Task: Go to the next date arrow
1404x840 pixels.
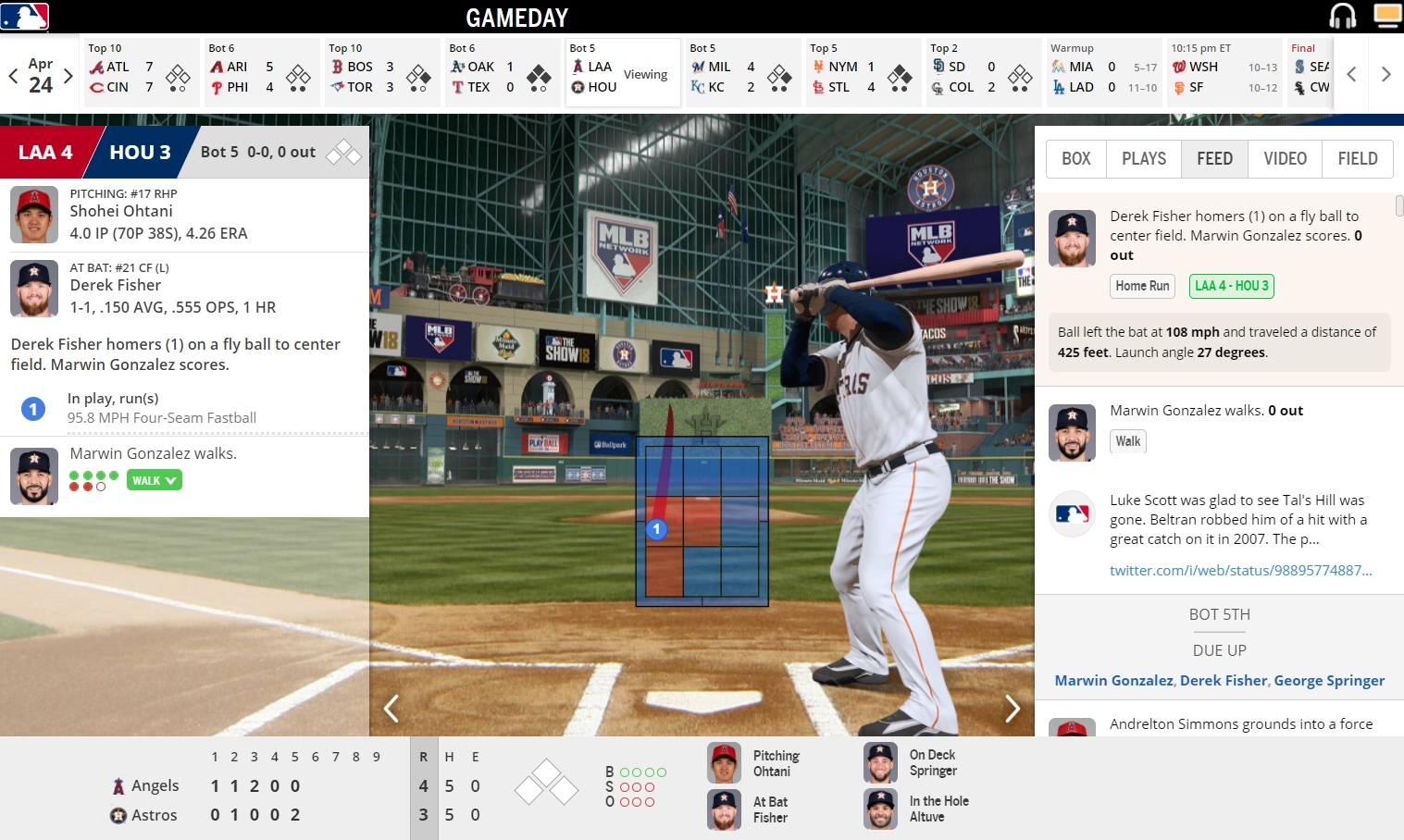Action: coord(68,76)
